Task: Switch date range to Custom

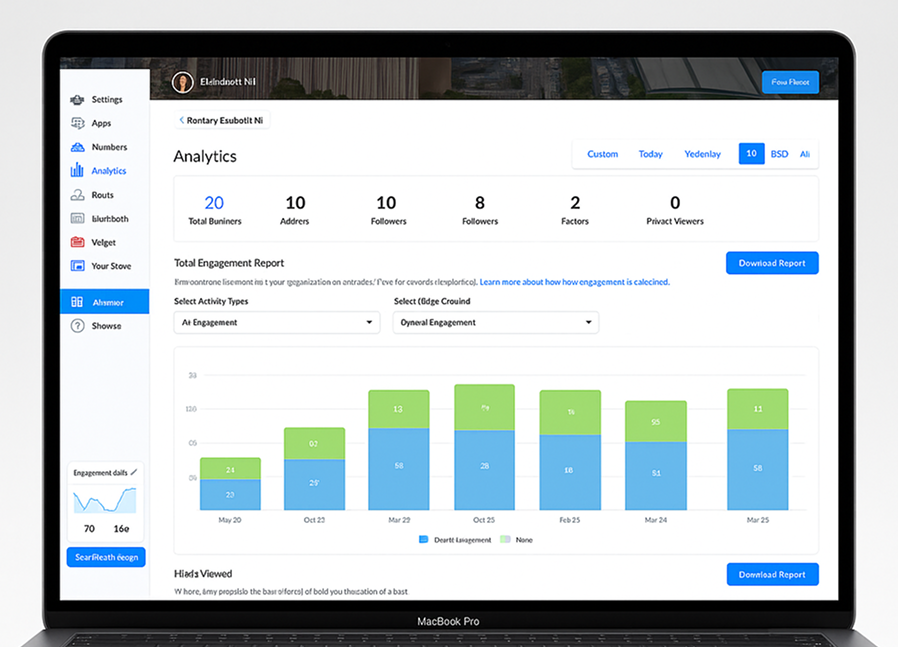Action: [x=602, y=154]
